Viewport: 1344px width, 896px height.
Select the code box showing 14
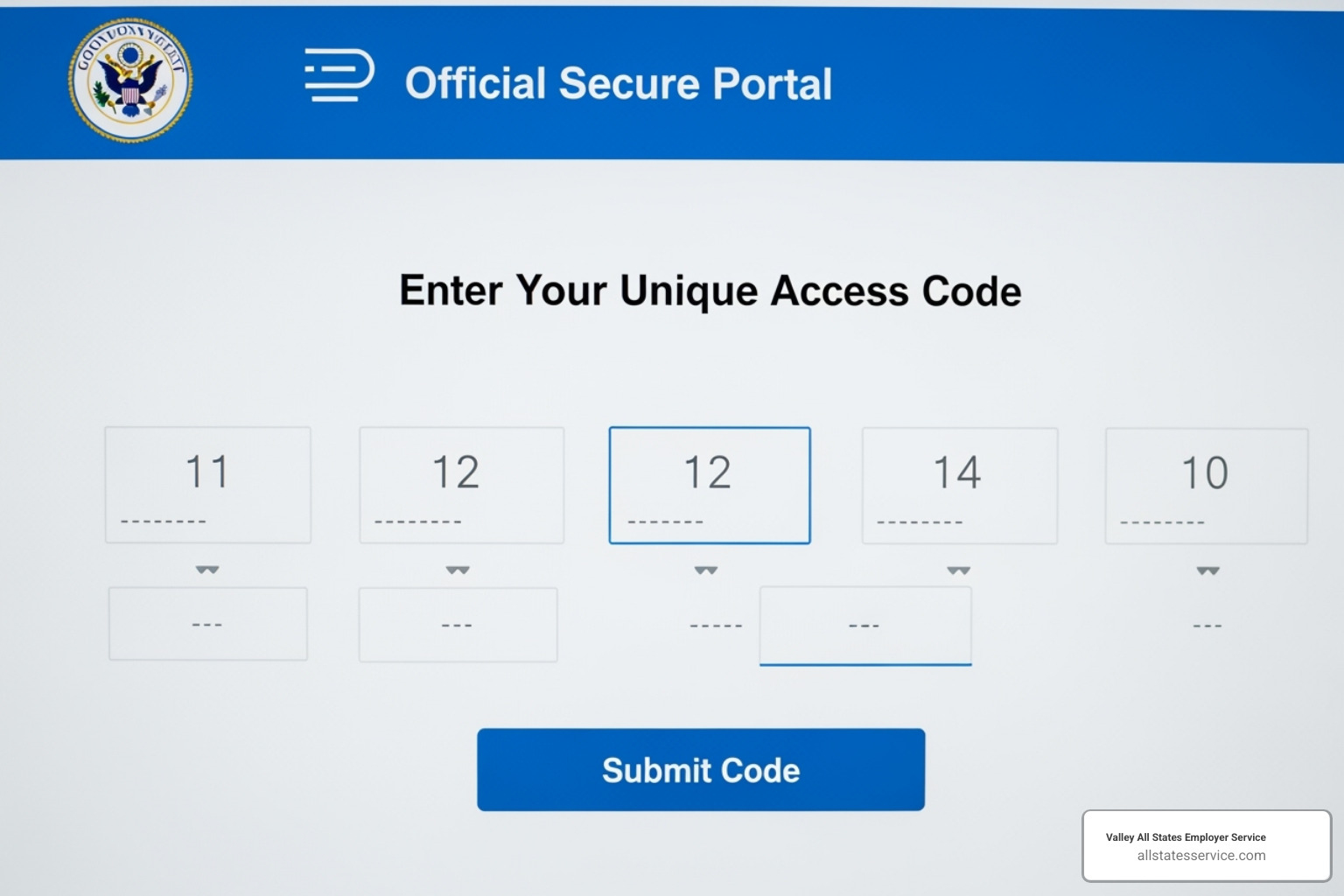click(960, 486)
